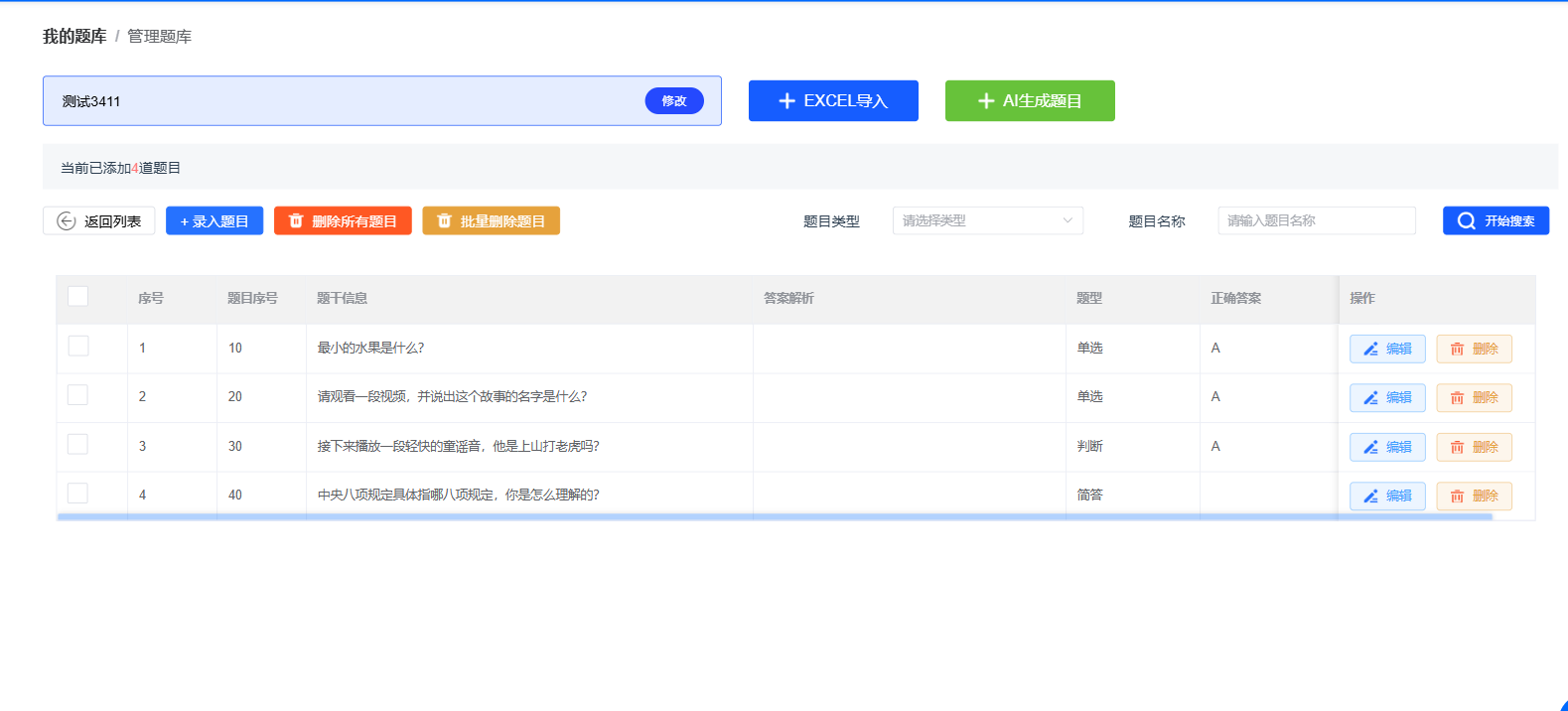Viewport: 1568px width, 711px height.
Task: Click the horizontal scrollbar under the table
Action: click(775, 516)
